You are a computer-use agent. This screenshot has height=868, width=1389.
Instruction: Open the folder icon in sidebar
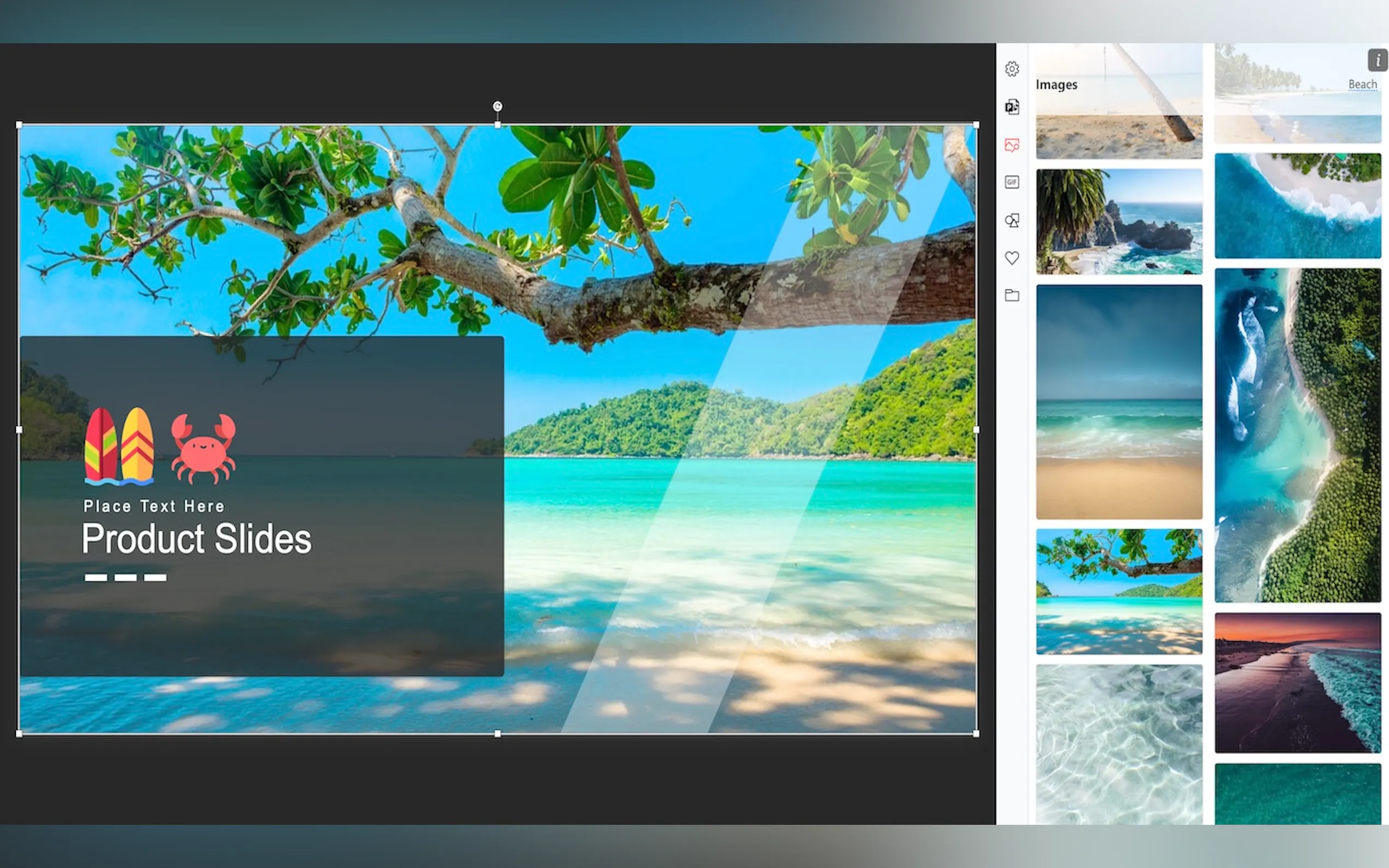pyautogui.click(x=1012, y=296)
